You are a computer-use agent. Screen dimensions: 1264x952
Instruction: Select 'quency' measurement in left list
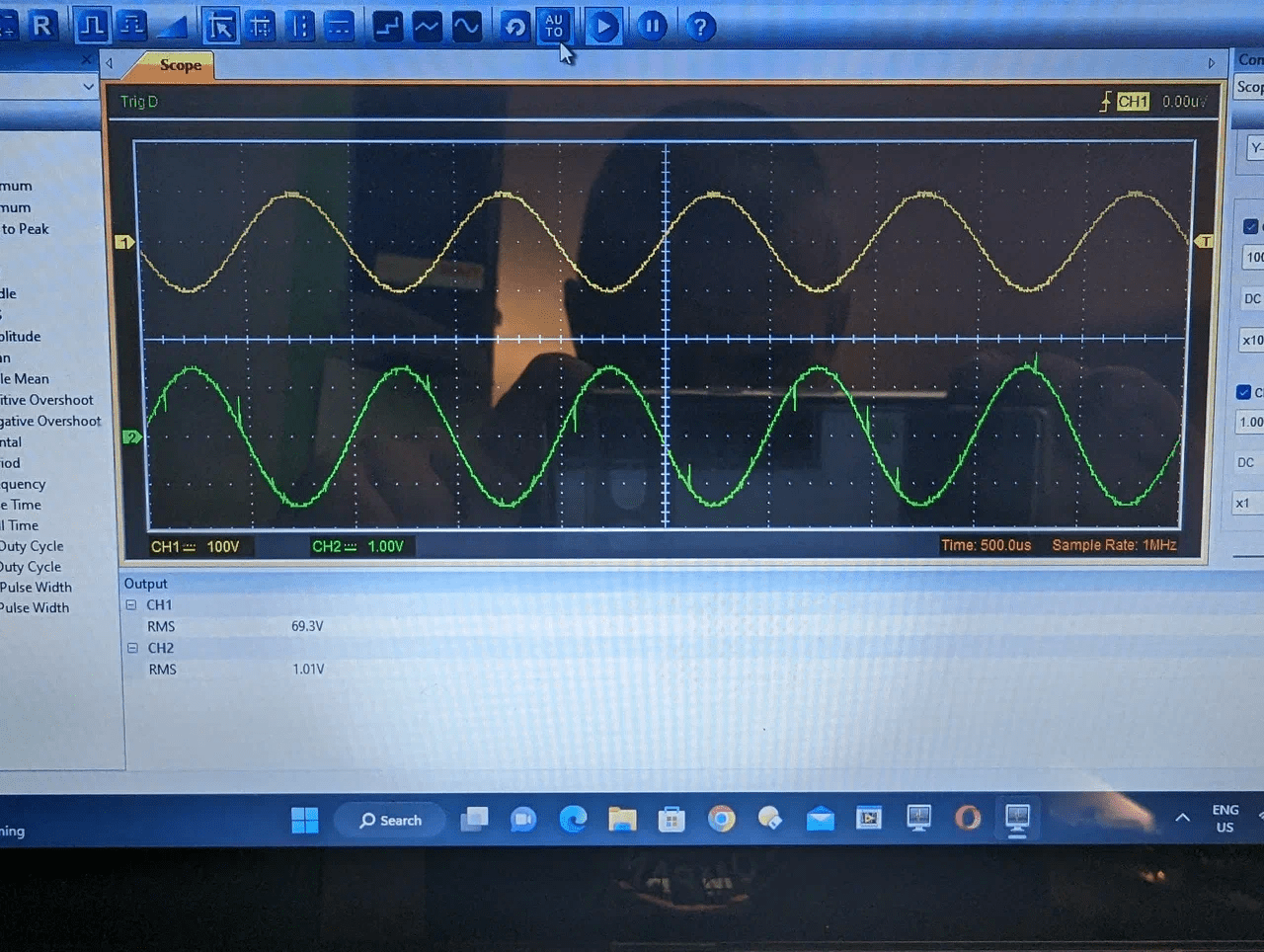pos(23,484)
